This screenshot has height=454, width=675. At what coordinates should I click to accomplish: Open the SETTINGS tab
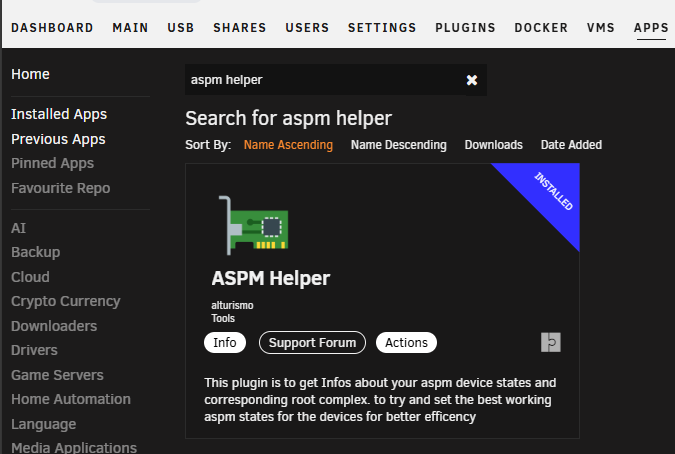coord(382,28)
